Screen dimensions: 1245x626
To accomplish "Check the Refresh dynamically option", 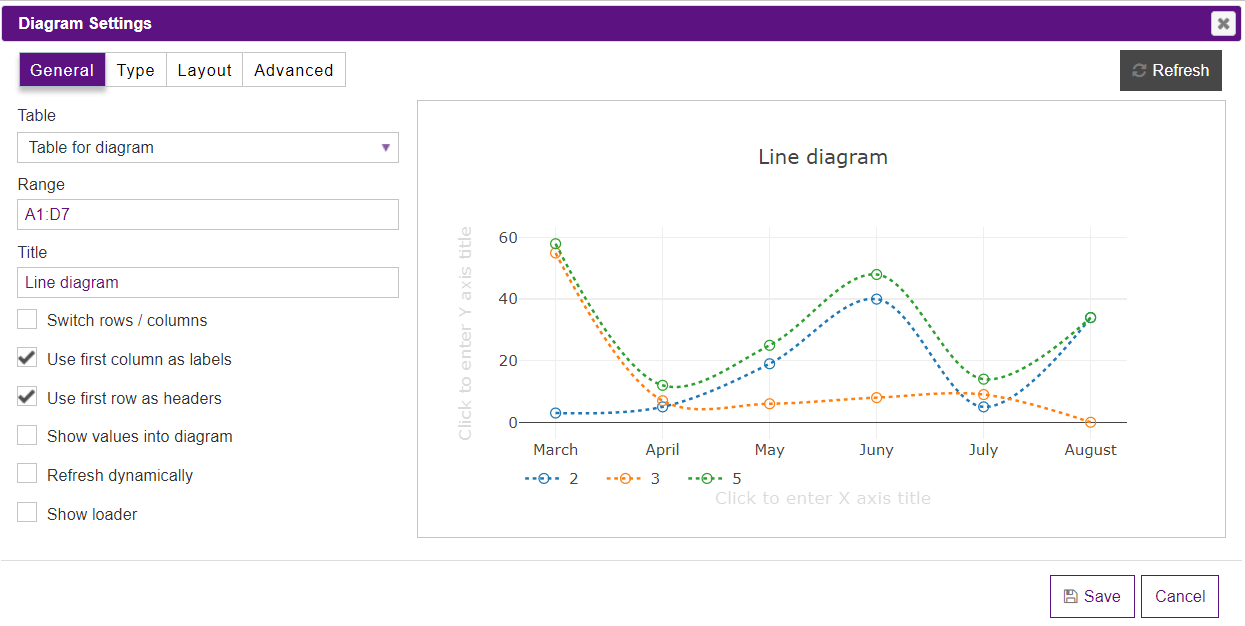I will coord(27,475).
